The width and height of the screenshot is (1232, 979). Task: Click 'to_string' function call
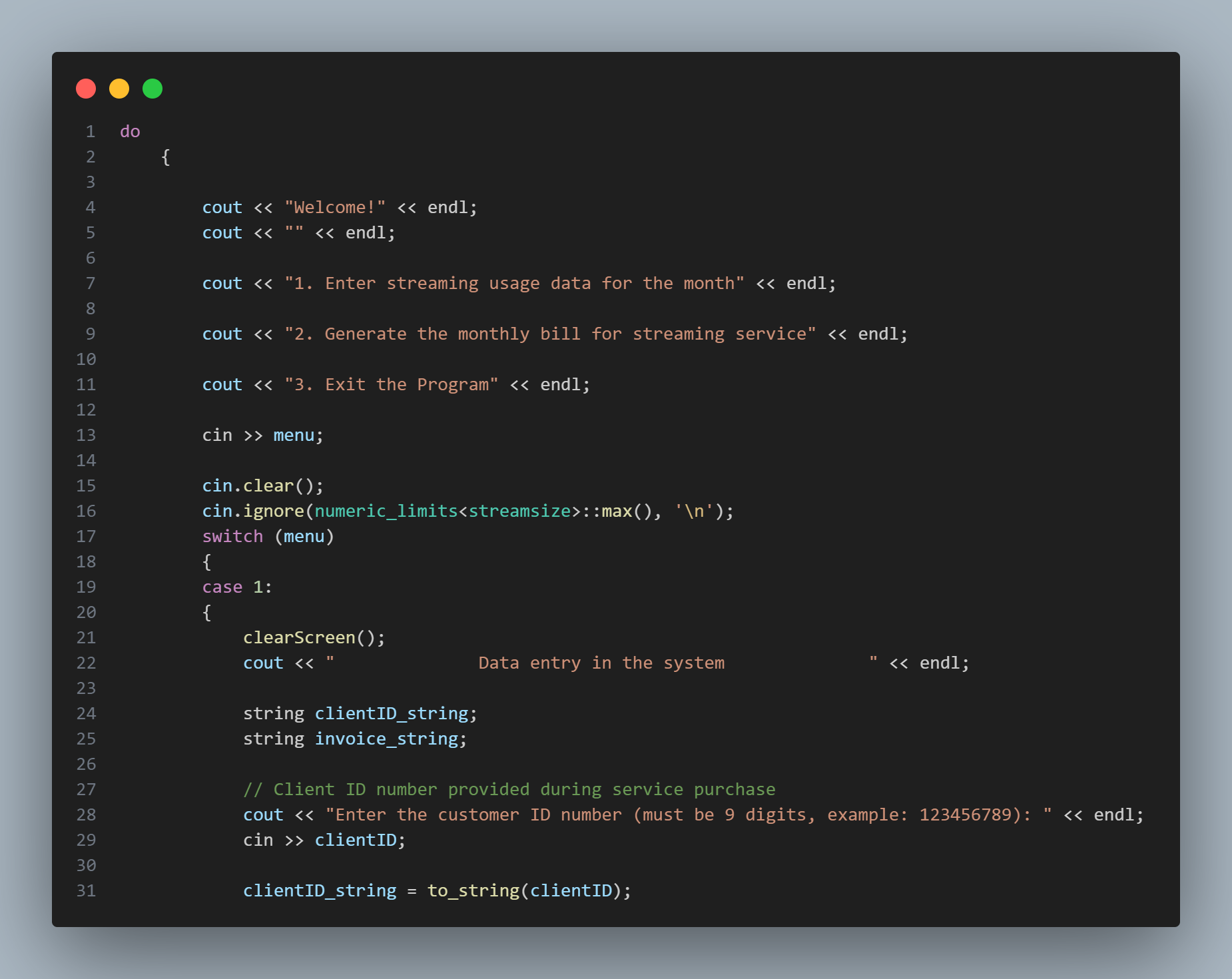coord(473,891)
